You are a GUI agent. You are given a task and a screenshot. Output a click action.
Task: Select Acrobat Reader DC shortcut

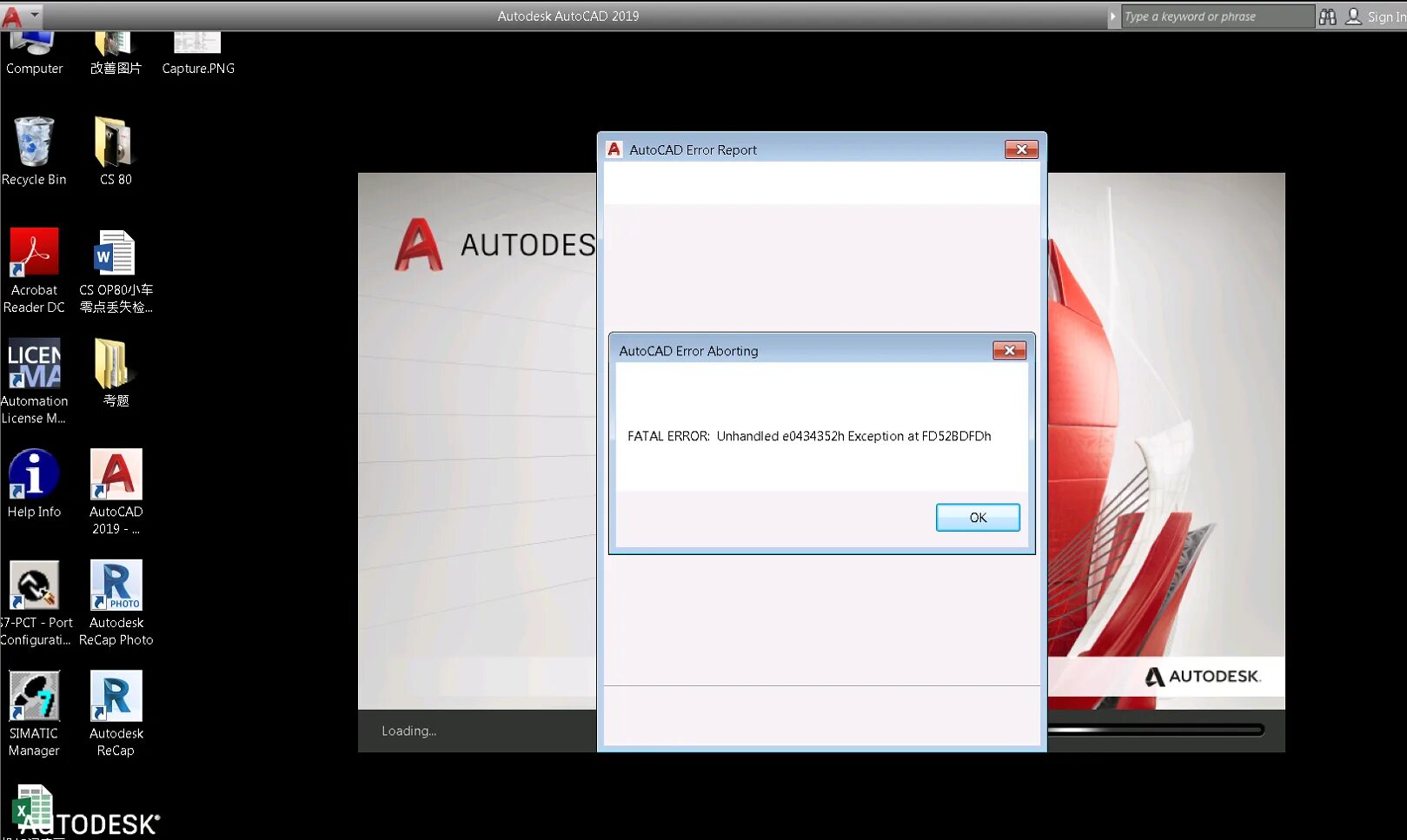point(34,270)
